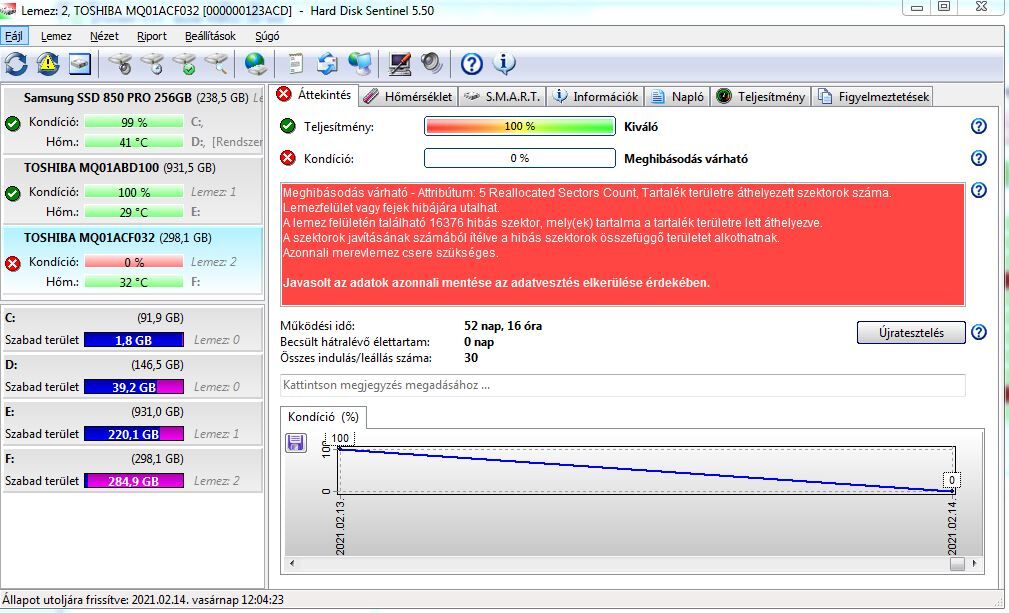The image size is (1009, 613).
Task: Click the graph scrollbar left arrow
Action: click(x=292, y=563)
